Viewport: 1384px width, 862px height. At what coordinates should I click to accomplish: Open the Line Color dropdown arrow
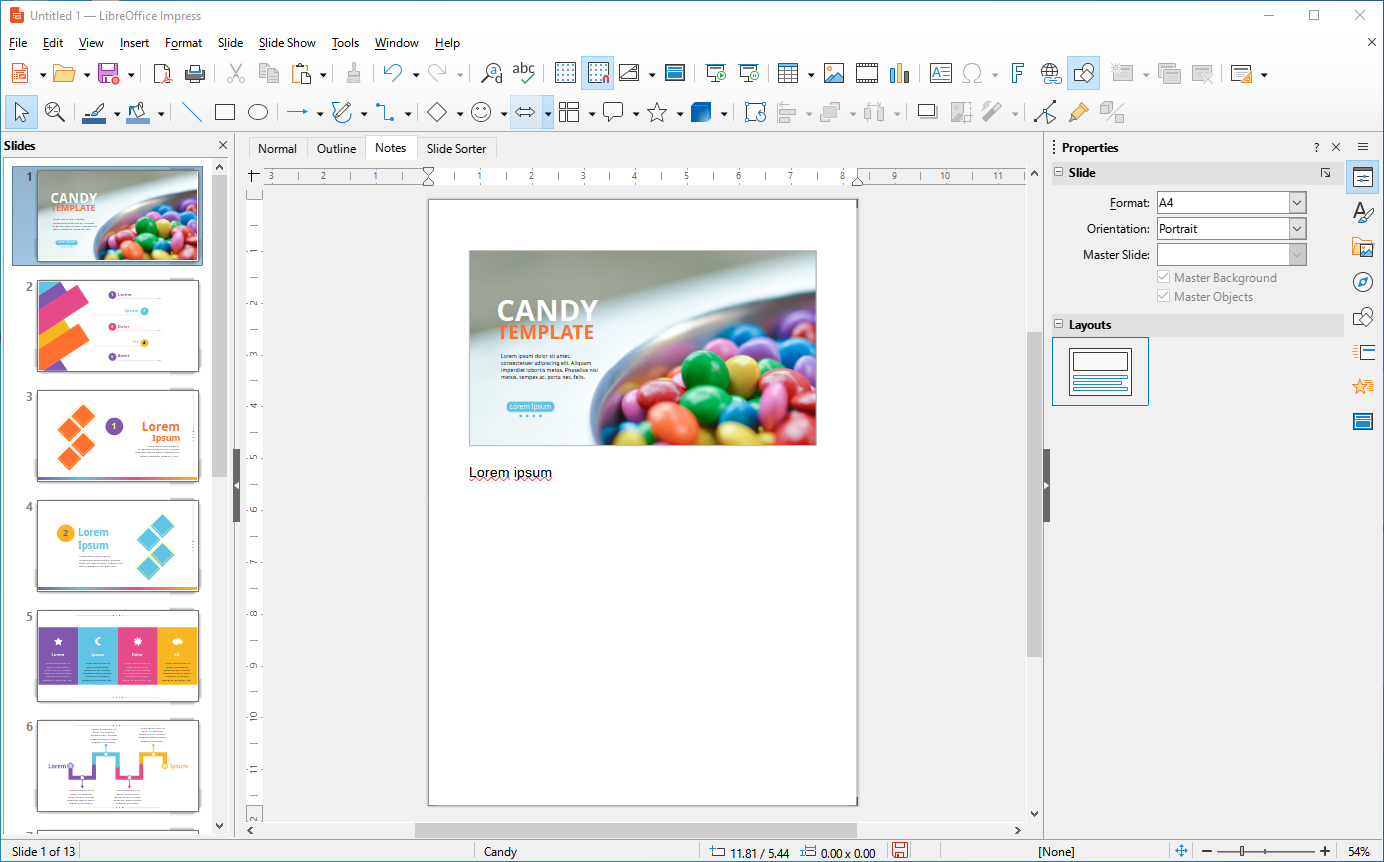coord(116,113)
